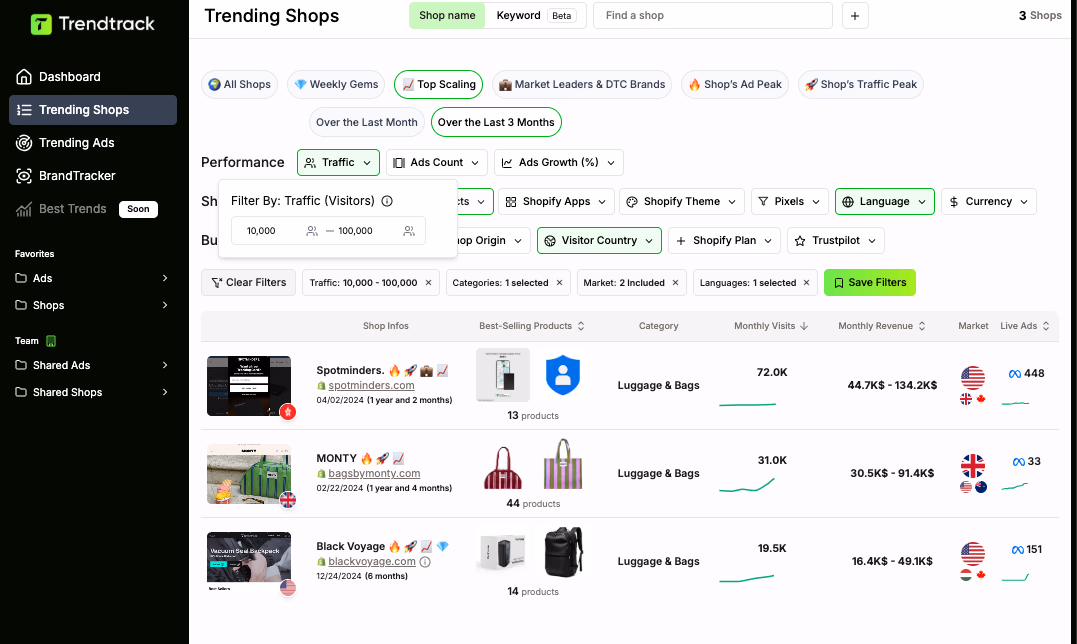This screenshot has height=644, width=1077.
Task: Open the Language dropdown
Action: click(885, 202)
